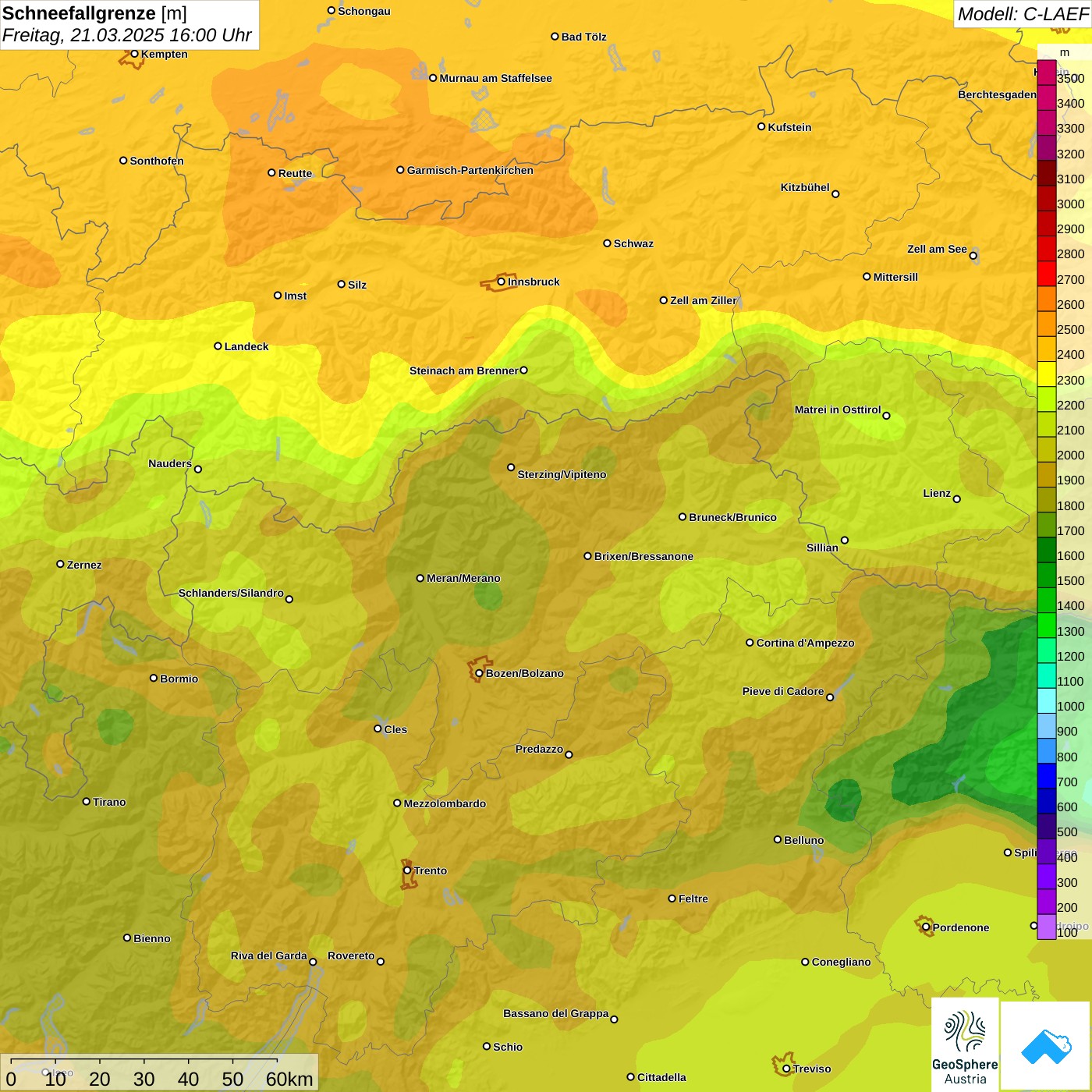Click the Berchtesgaden label

pos(997,94)
